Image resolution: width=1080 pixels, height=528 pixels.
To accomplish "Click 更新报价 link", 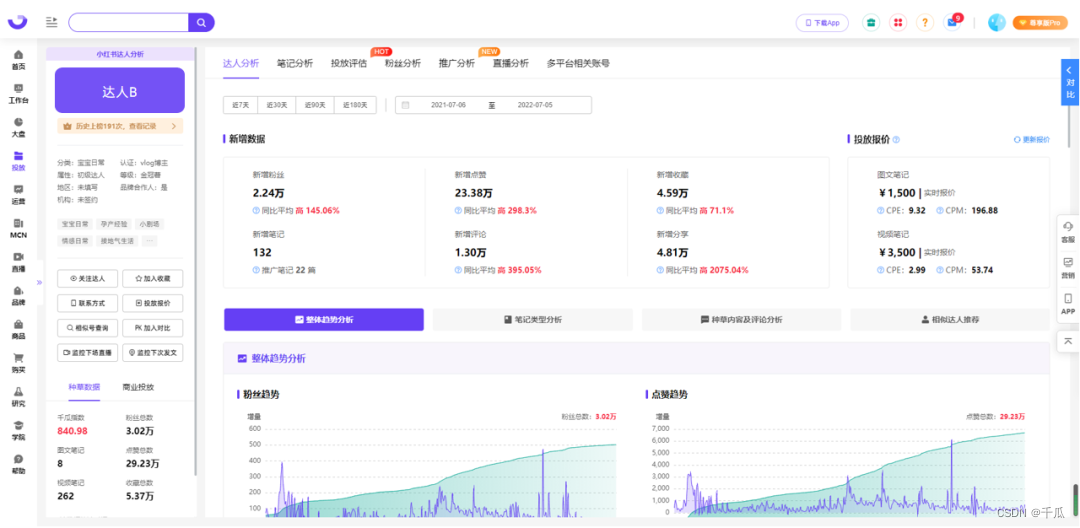I will [1032, 140].
